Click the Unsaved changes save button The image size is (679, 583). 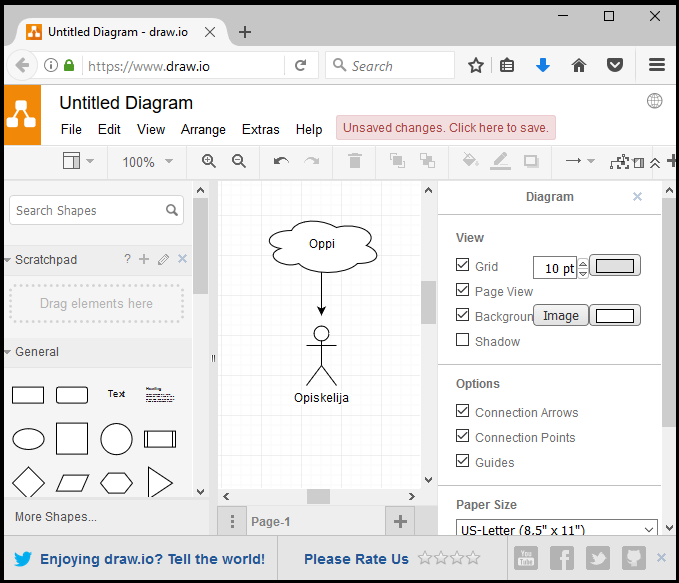click(x=445, y=128)
